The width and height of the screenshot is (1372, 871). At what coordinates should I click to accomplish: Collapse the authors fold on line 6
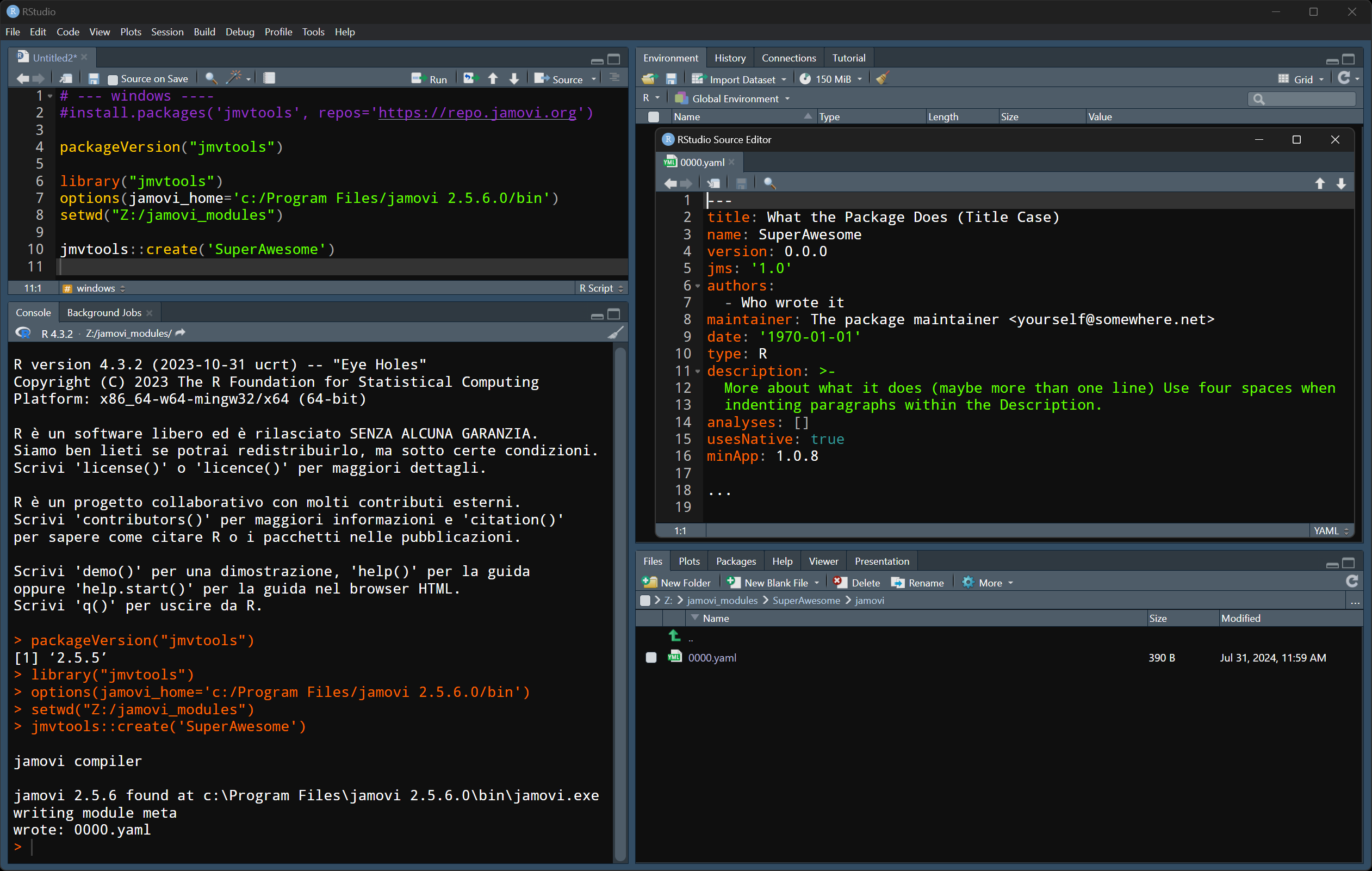click(x=698, y=286)
